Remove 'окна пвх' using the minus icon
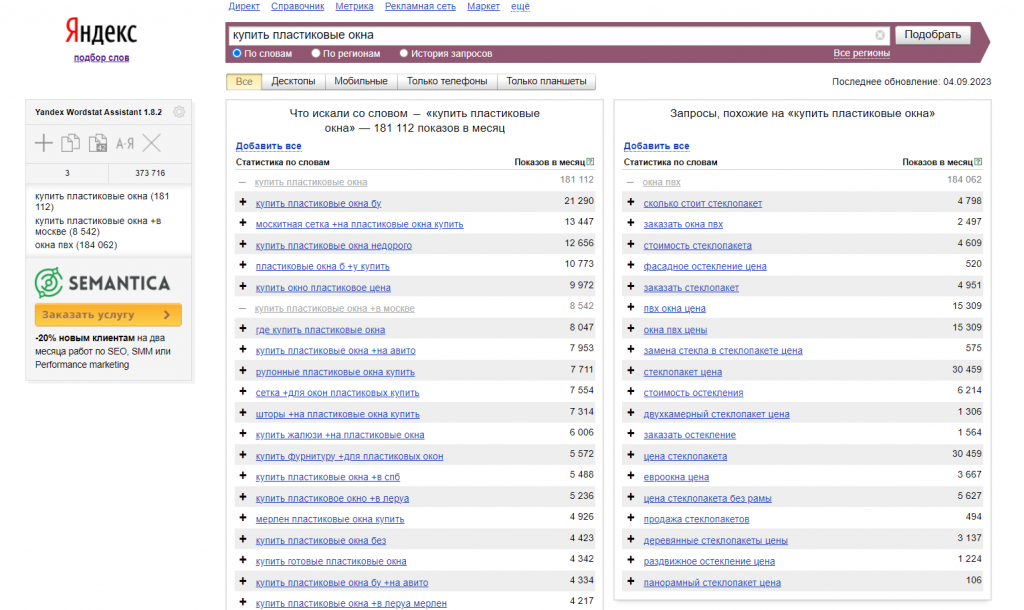The height and width of the screenshot is (610, 1024). point(630,182)
